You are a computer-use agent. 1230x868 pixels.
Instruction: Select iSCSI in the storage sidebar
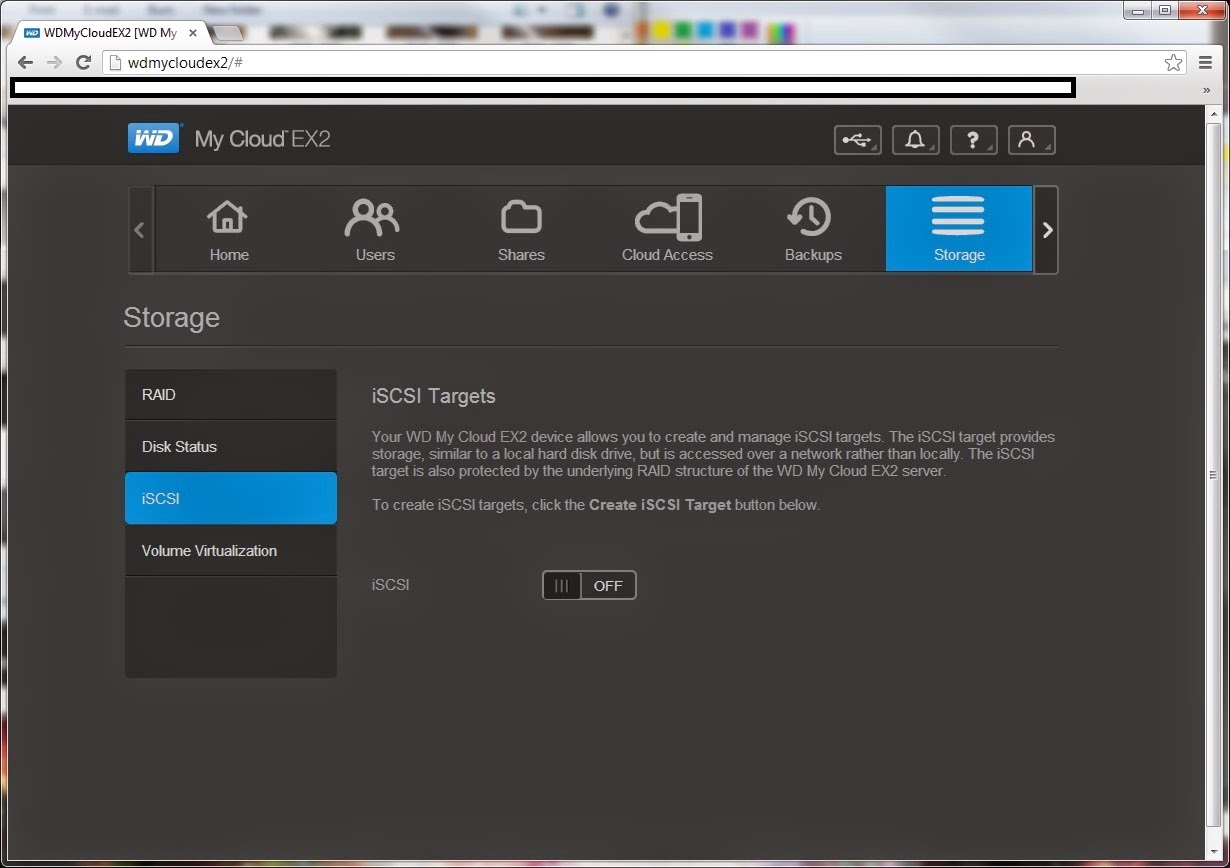coord(231,498)
